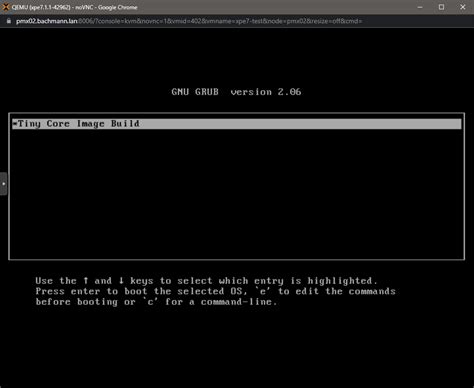474x388 pixels.
Task: Click the browser address bar URL
Action: [189, 21]
